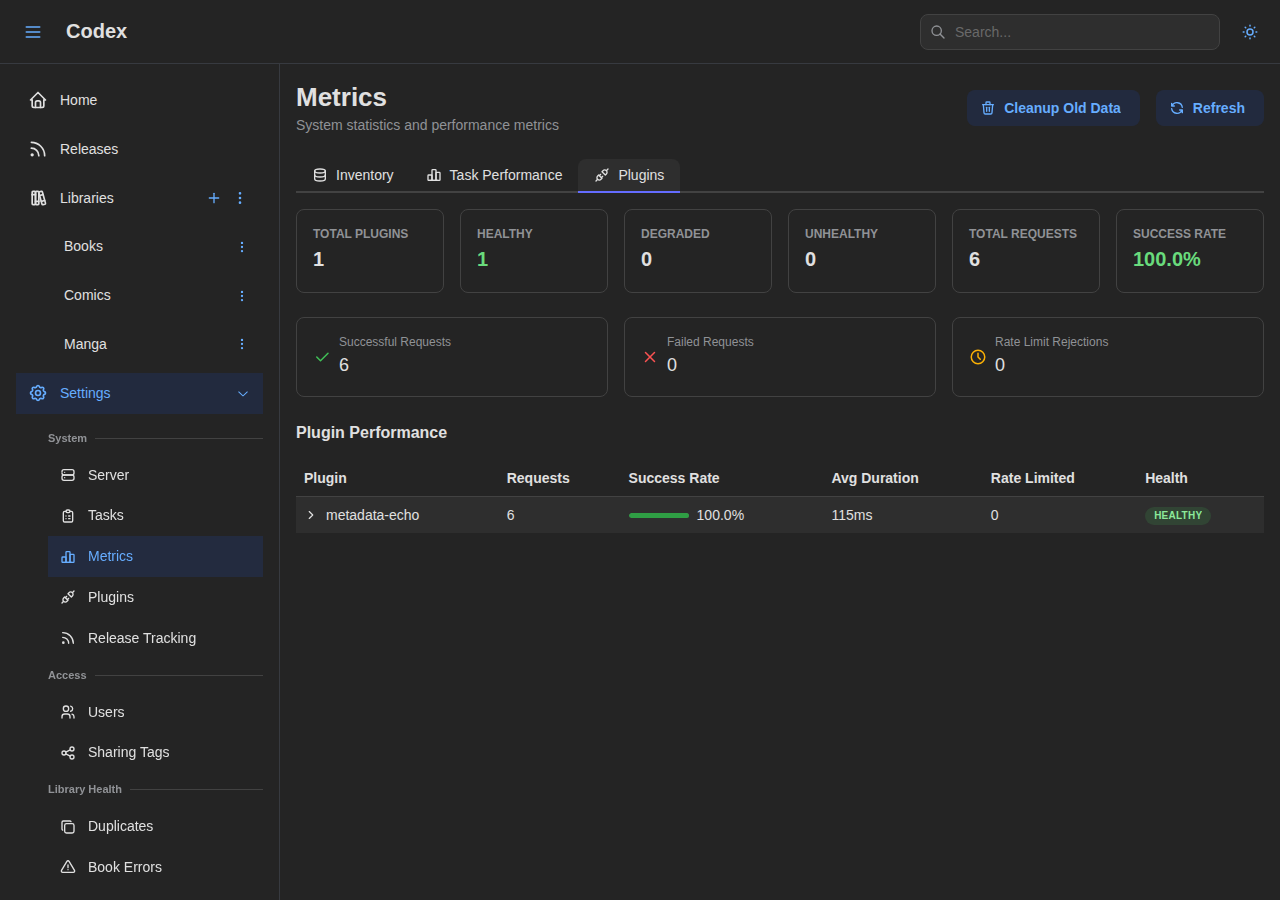The image size is (1280, 900).
Task: Click the HEALTHY badge for metadata-echo
Action: point(1178,515)
